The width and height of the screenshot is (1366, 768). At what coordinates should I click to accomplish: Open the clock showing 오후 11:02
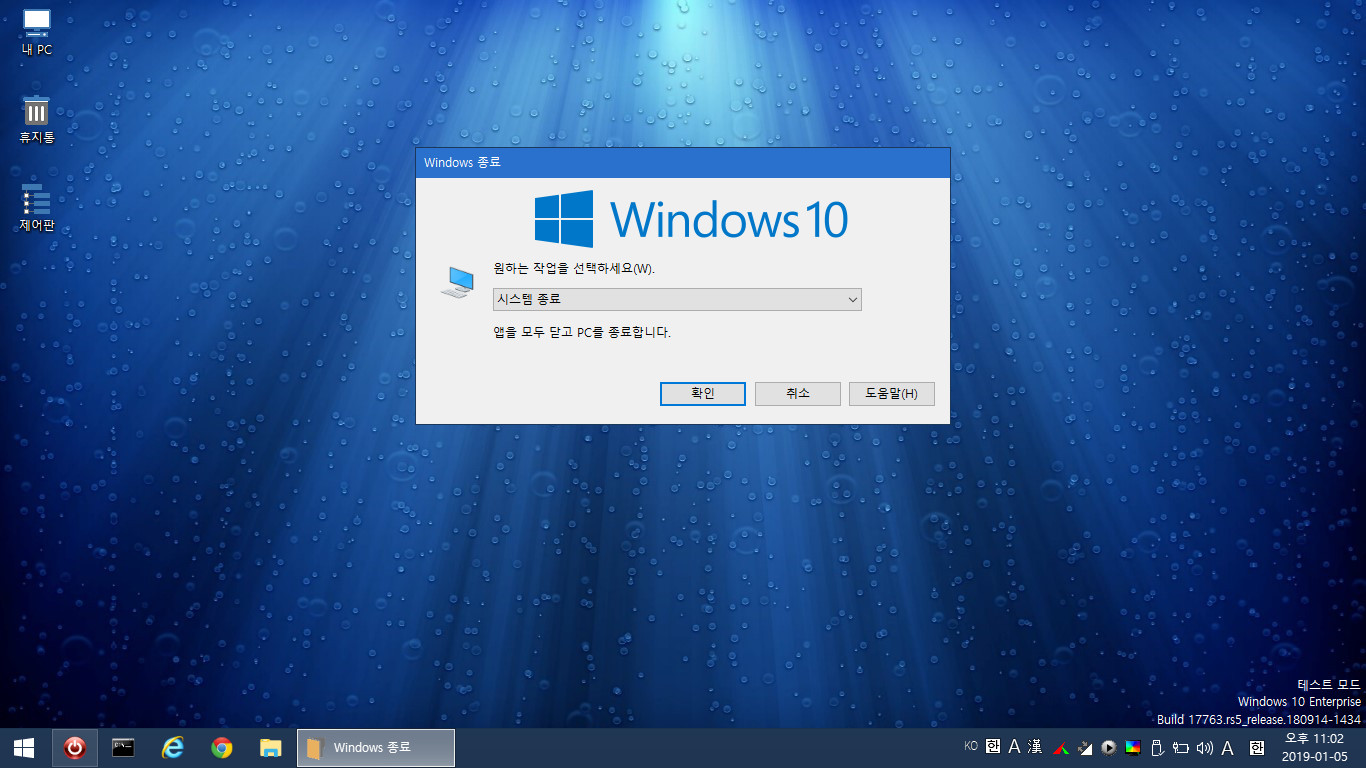tap(1315, 747)
